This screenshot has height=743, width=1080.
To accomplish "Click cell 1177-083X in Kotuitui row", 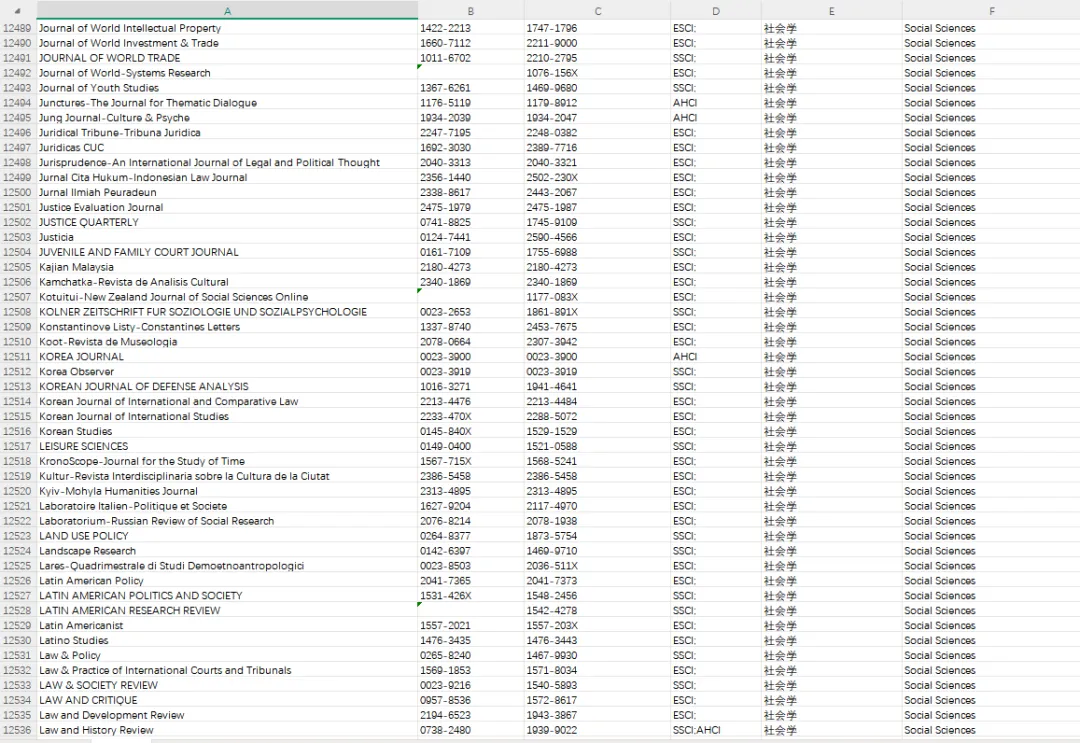I will pyautogui.click(x=597, y=297).
